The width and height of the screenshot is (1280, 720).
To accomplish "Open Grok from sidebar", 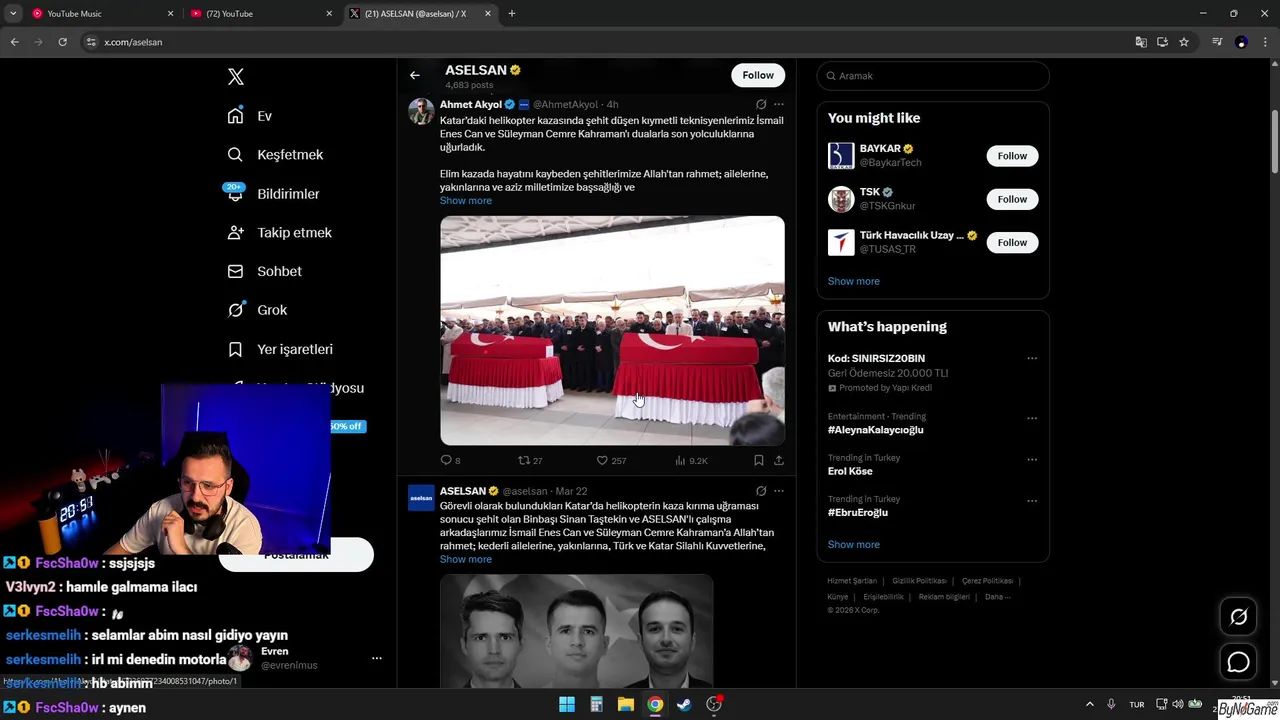I will 257,310.
